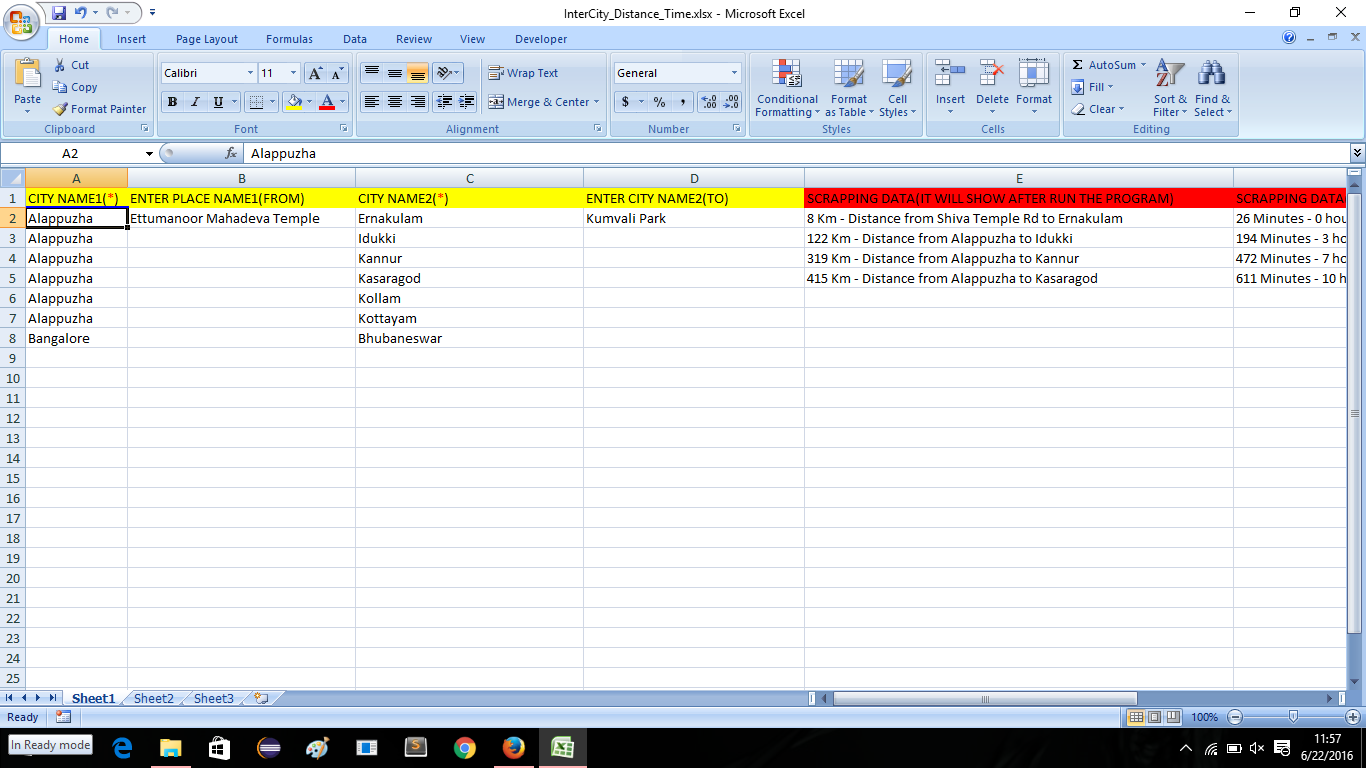
Task: Toggle Merge & Center
Action: point(538,102)
